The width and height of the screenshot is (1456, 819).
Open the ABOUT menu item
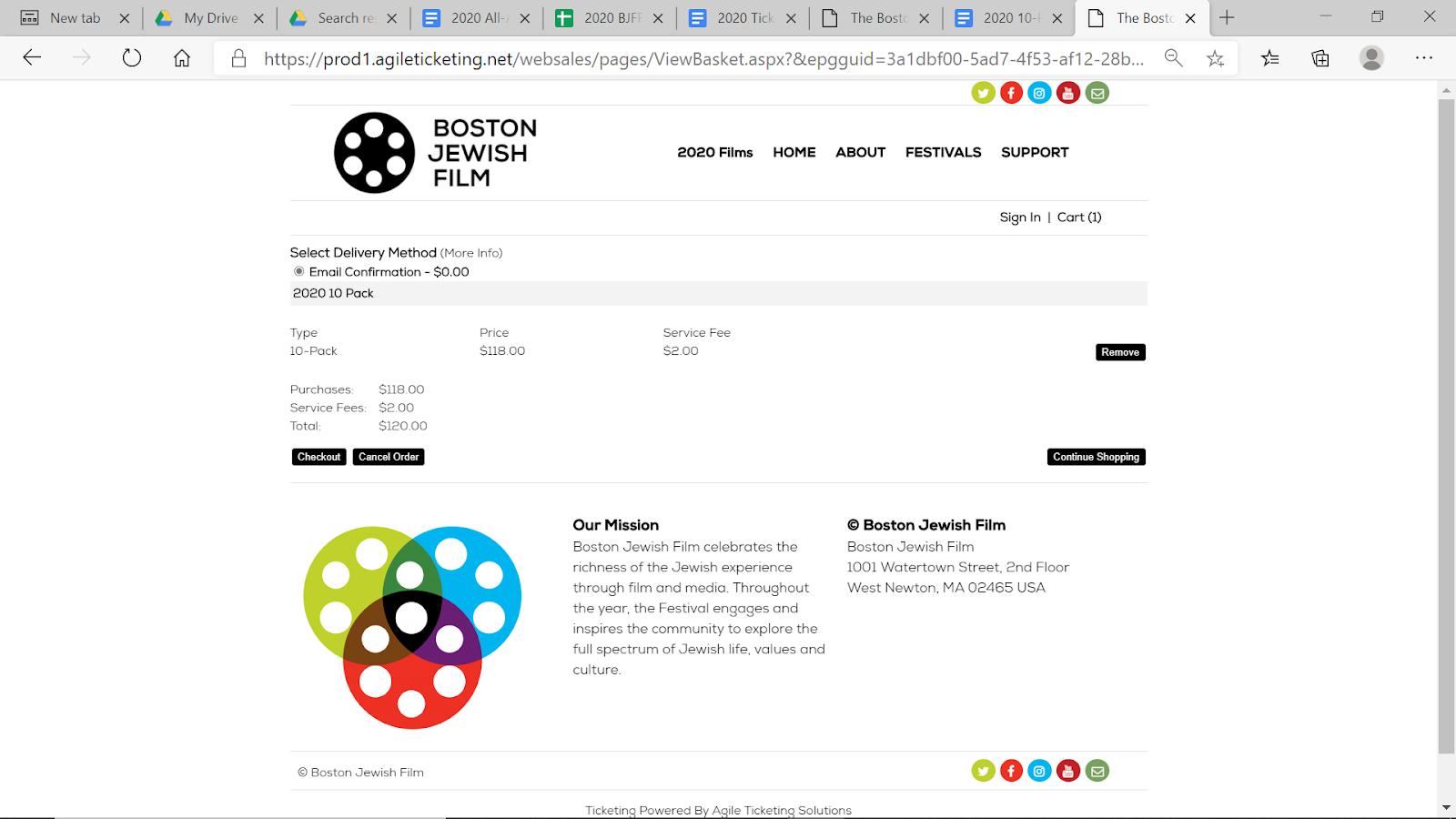pos(861,152)
